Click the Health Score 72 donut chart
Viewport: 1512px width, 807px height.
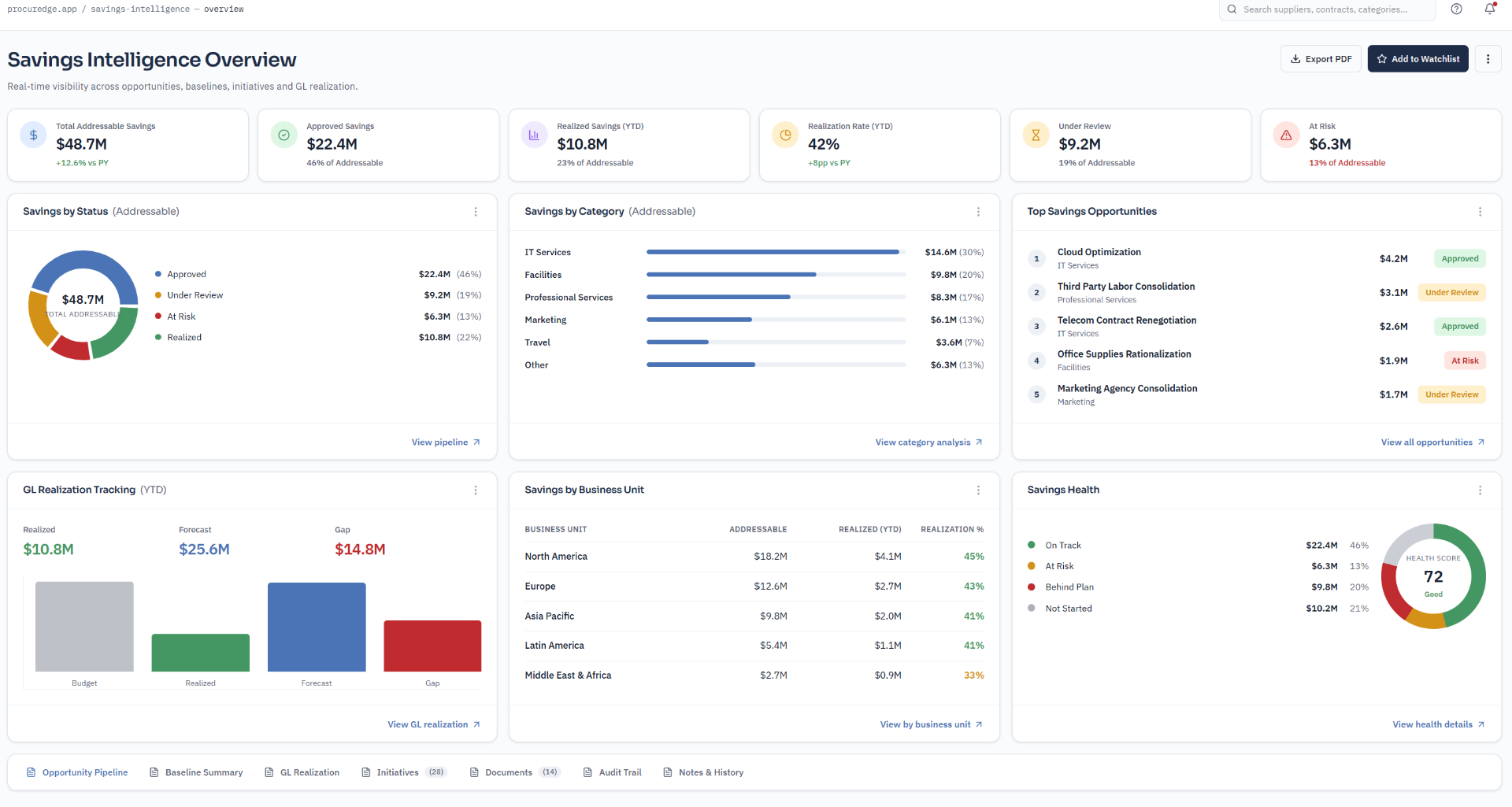tap(1433, 576)
